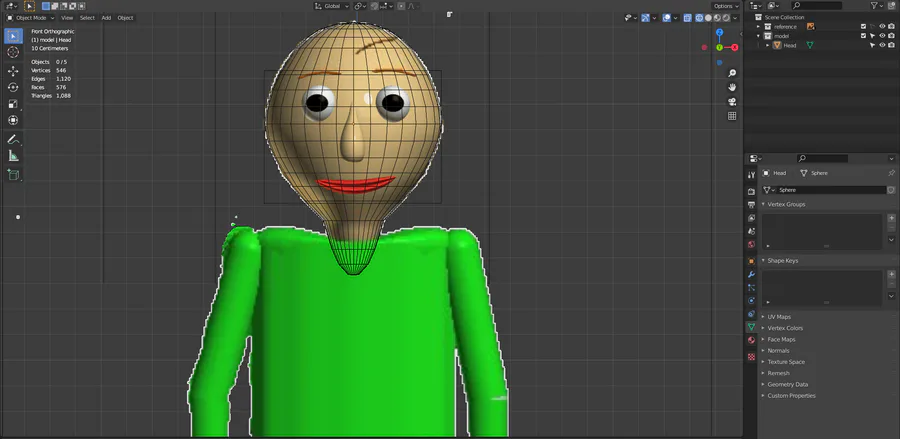This screenshot has width=900, height=439.
Task: Select the Measure tool
Action: tap(13, 156)
